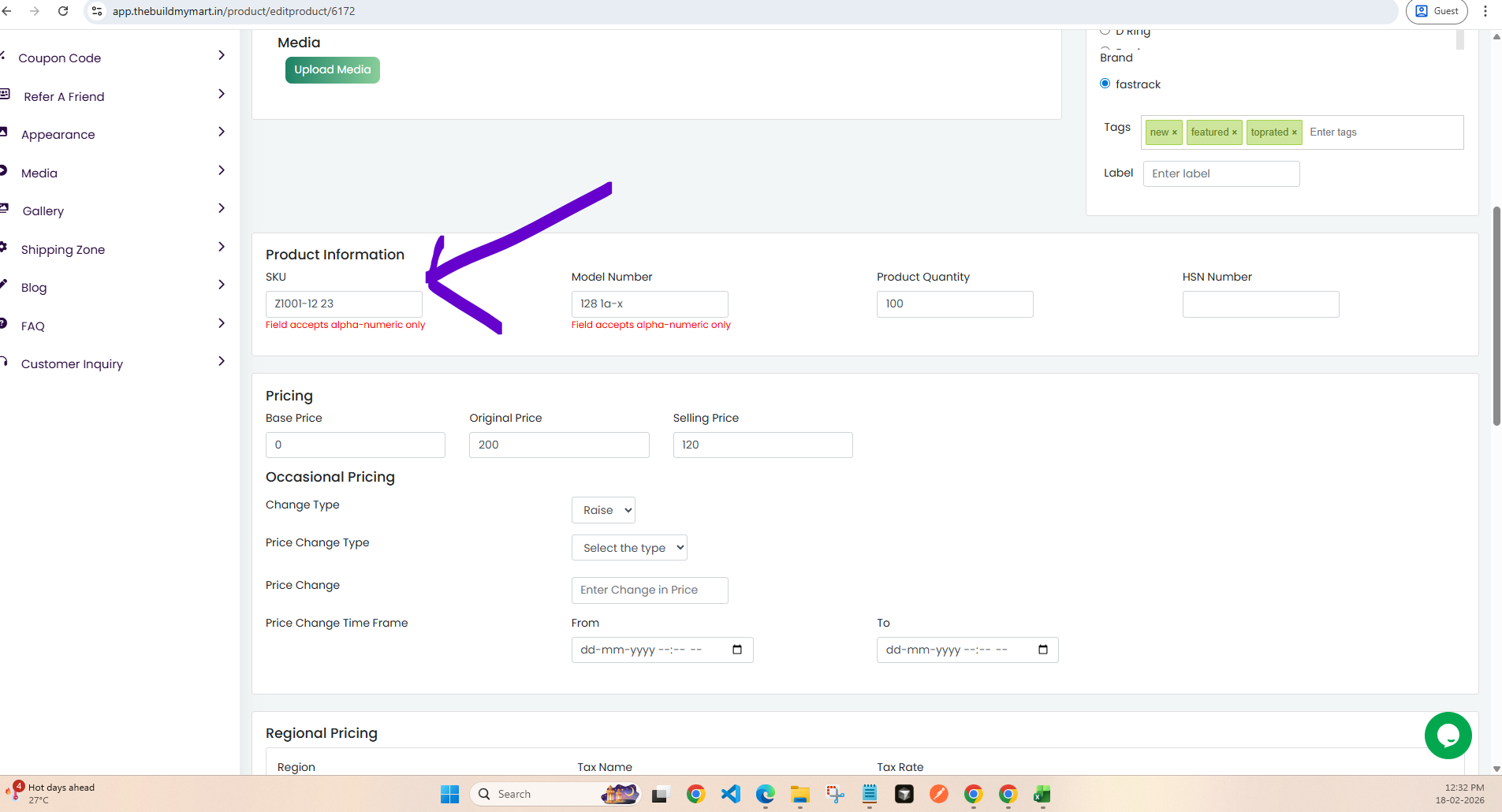Click the From date-time field

point(662,650)
